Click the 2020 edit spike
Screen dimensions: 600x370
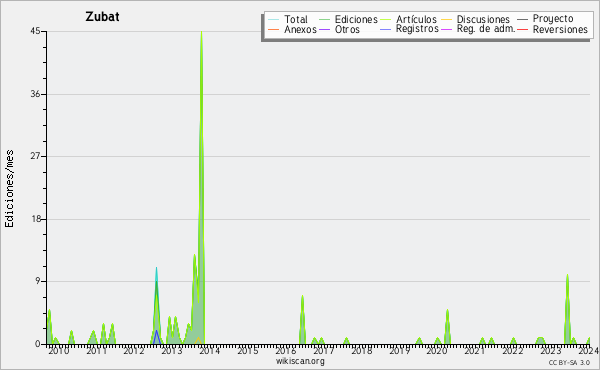[447, 327]
